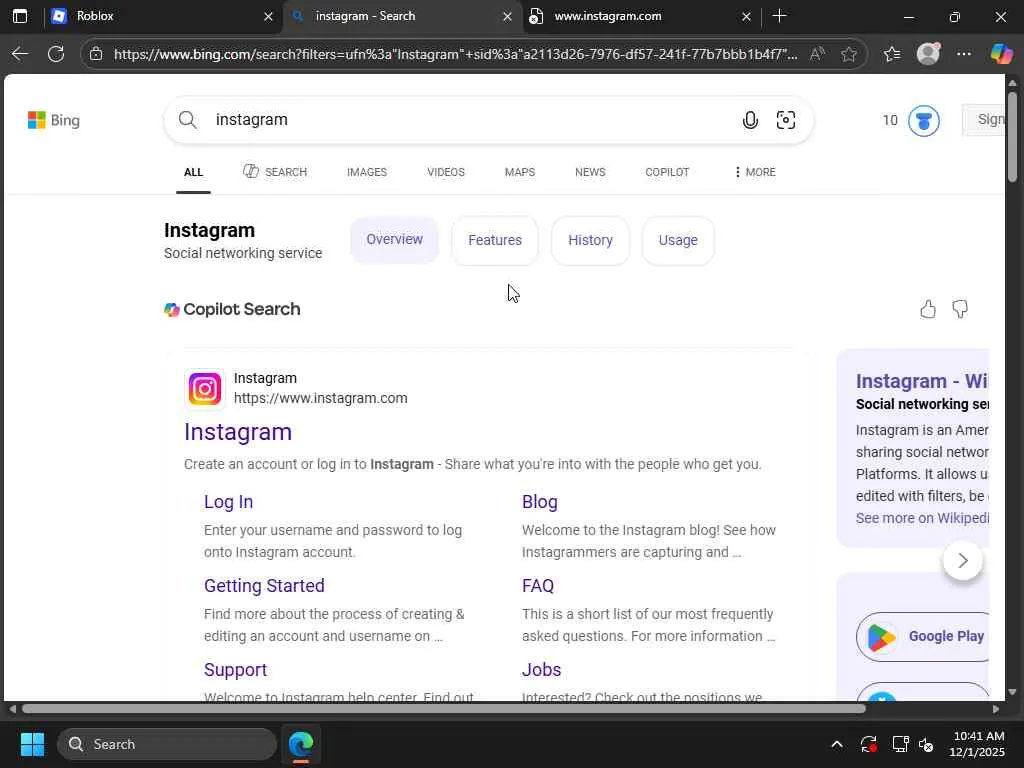
Task: Switch to the Roblox tab
Action: 163,16
